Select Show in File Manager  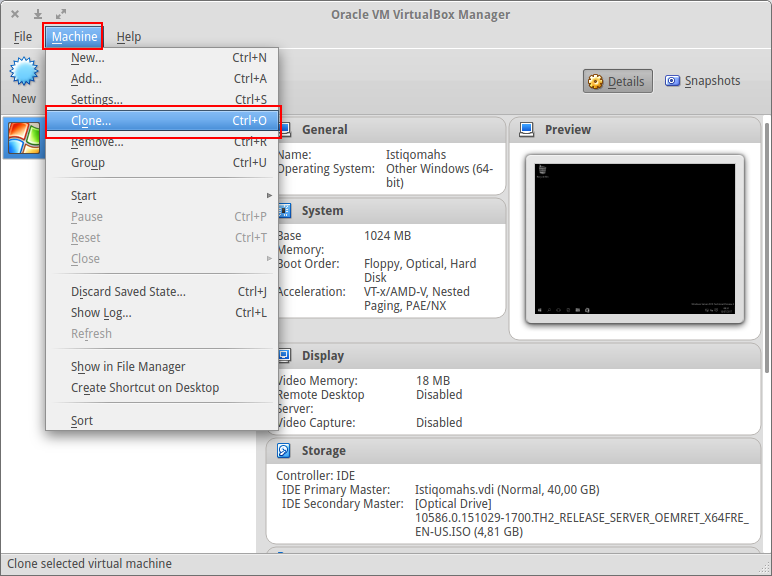pyautogui.click(x=162, y=367)
